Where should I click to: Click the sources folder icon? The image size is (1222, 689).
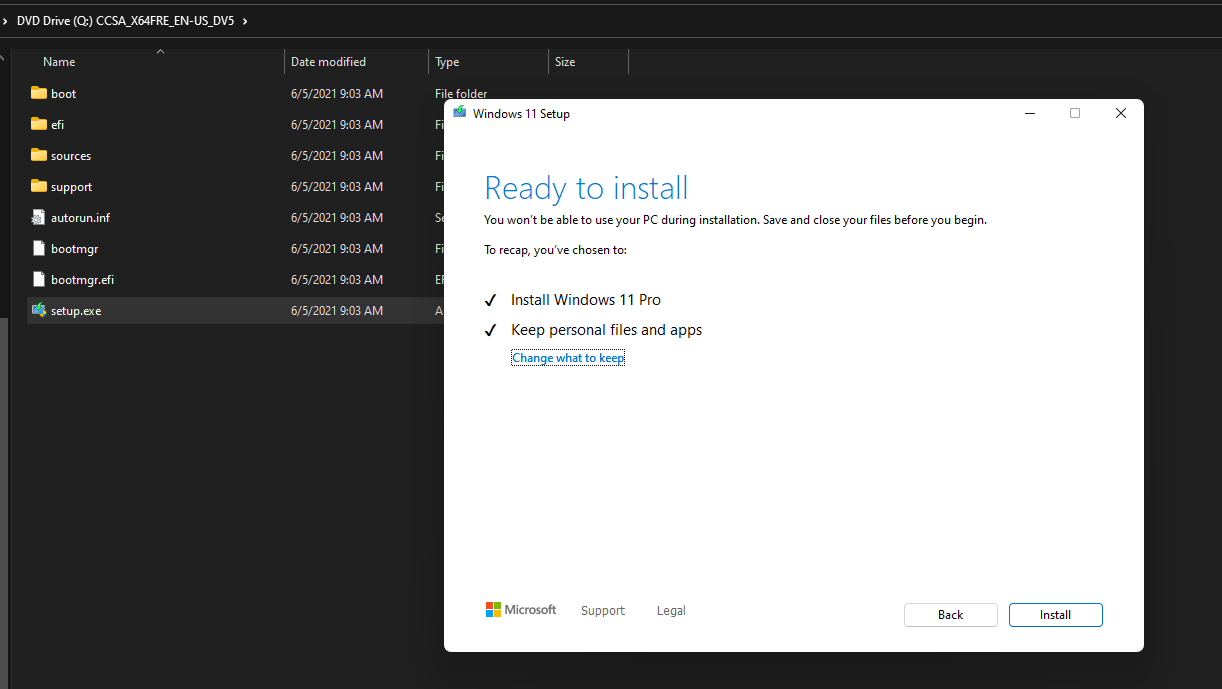(39, 155)
